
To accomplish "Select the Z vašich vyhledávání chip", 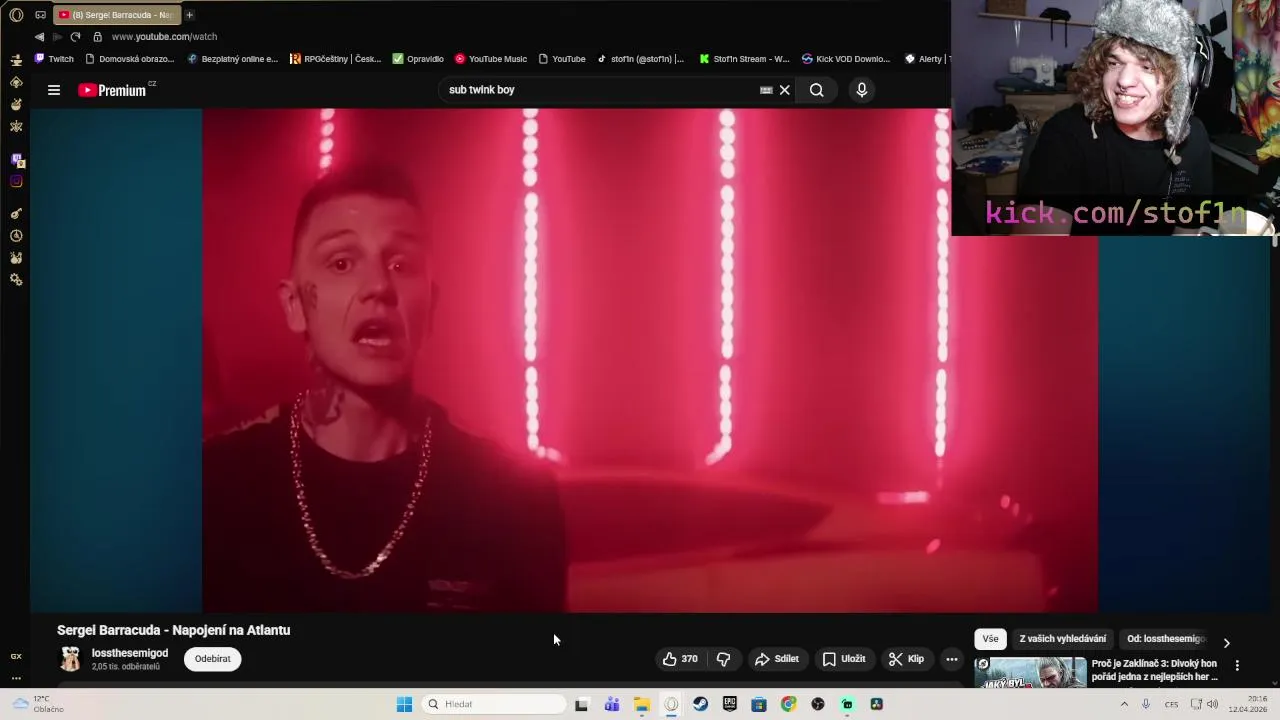I will coord(1063,639).
